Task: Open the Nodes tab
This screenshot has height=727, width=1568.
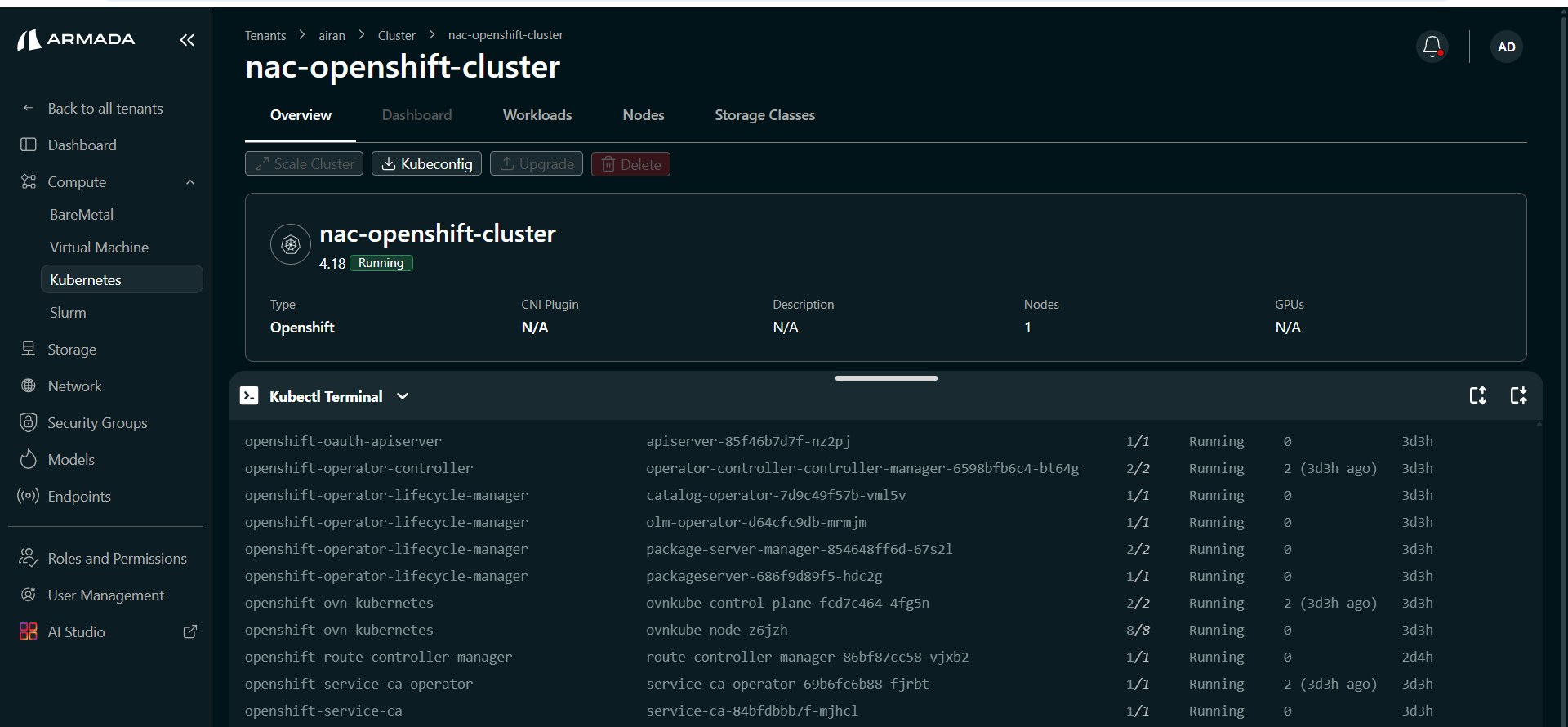Action: [644, 115]
